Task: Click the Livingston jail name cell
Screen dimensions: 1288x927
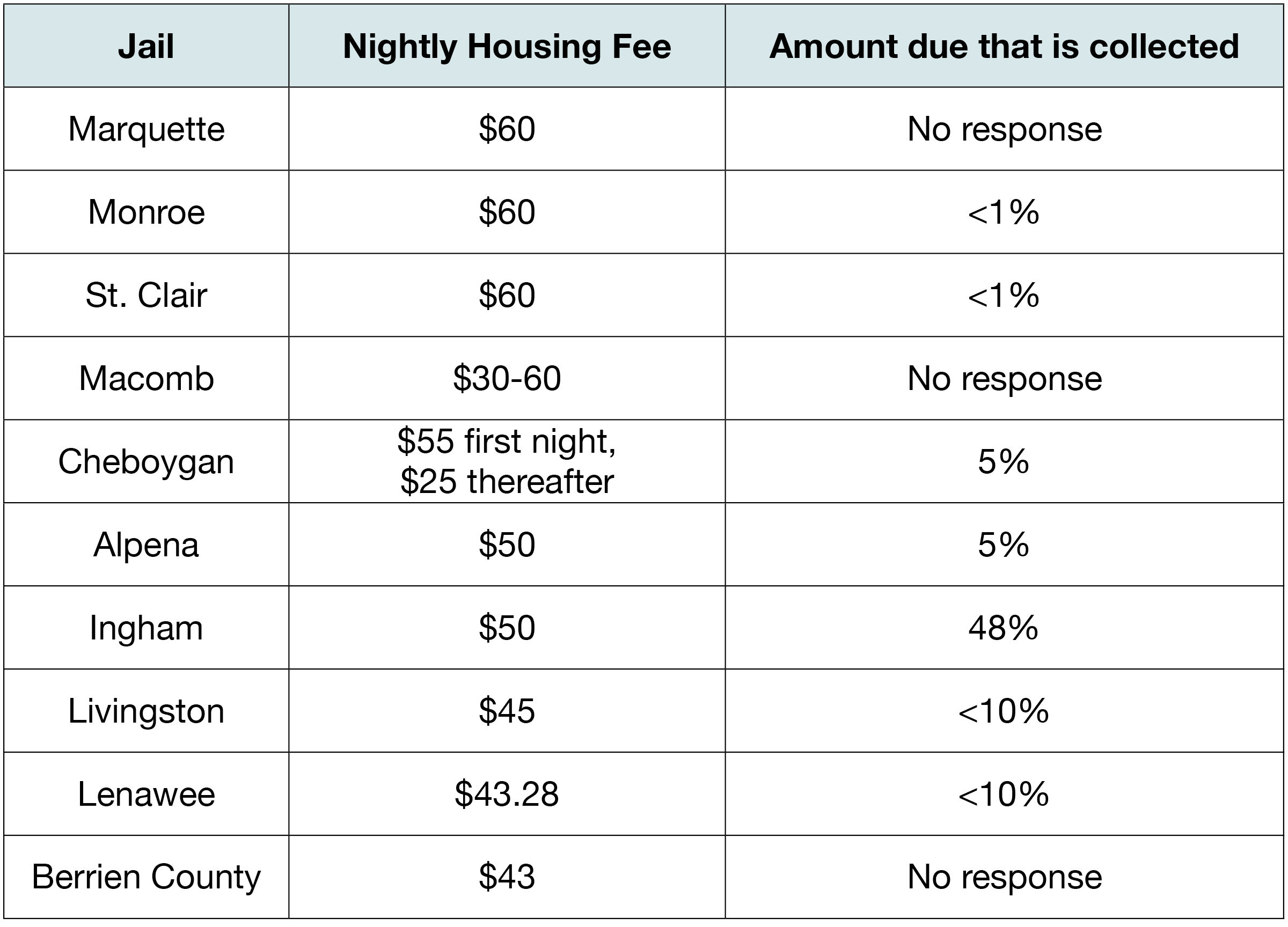Action: pos(146,711)
